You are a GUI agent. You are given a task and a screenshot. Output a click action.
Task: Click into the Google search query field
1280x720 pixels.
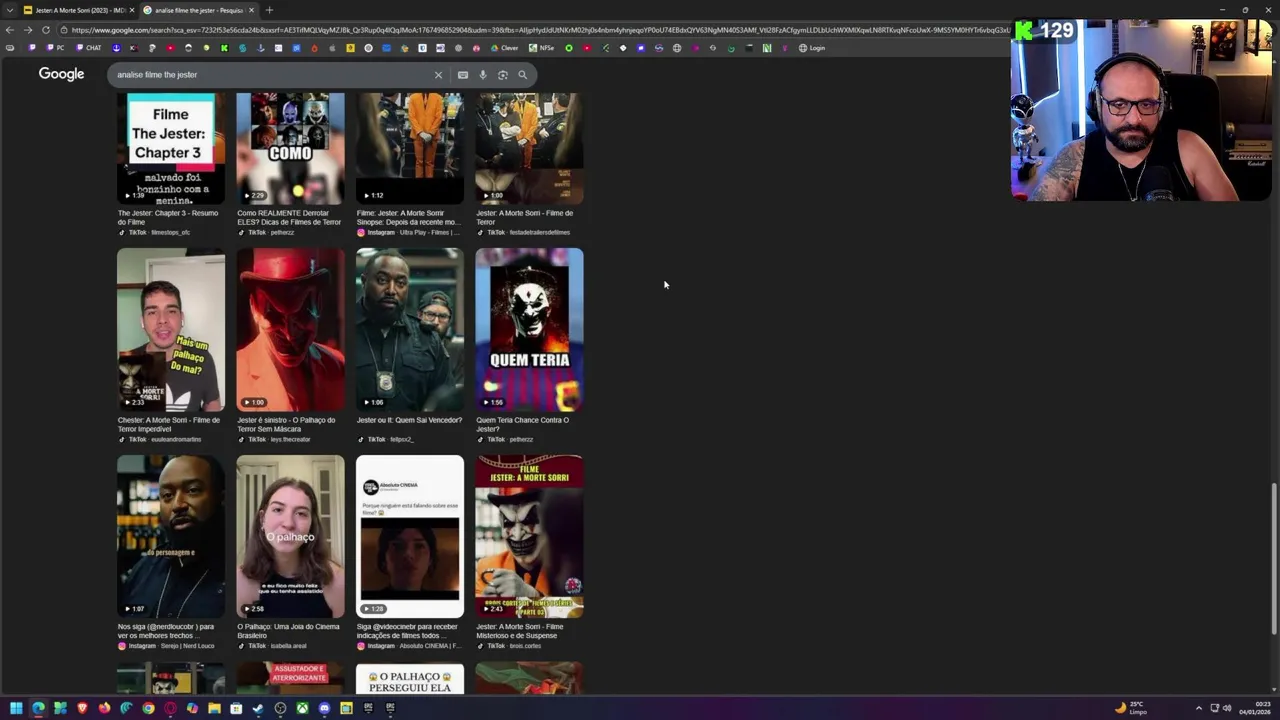(270, 75)
